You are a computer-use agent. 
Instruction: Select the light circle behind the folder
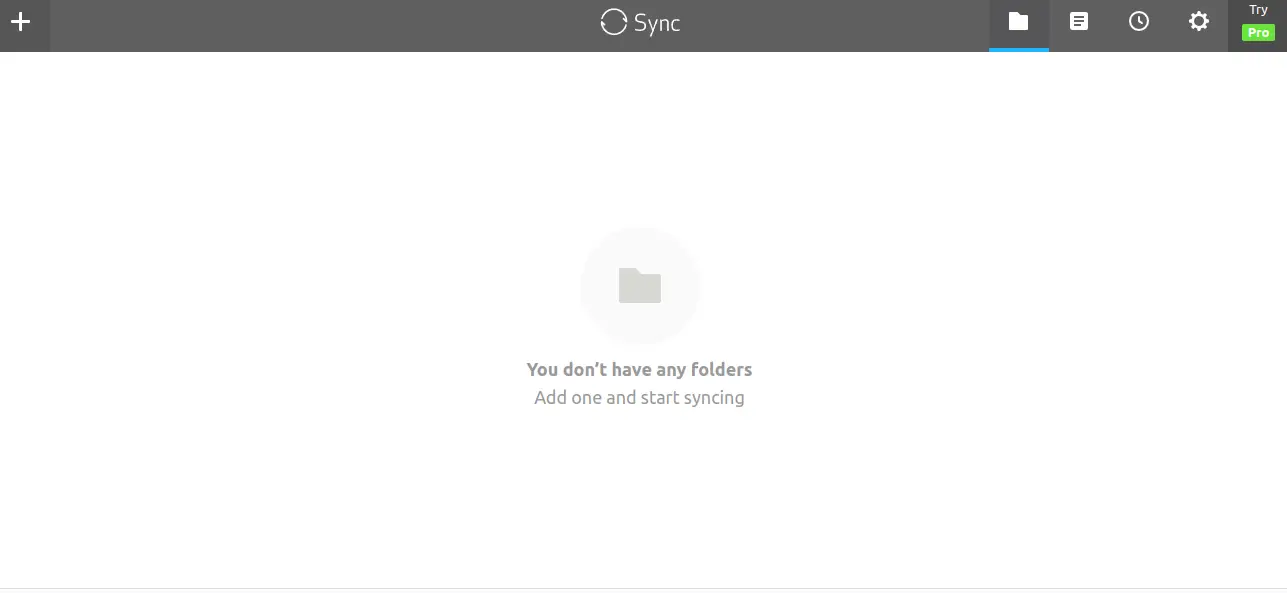(x=640, y=286)
